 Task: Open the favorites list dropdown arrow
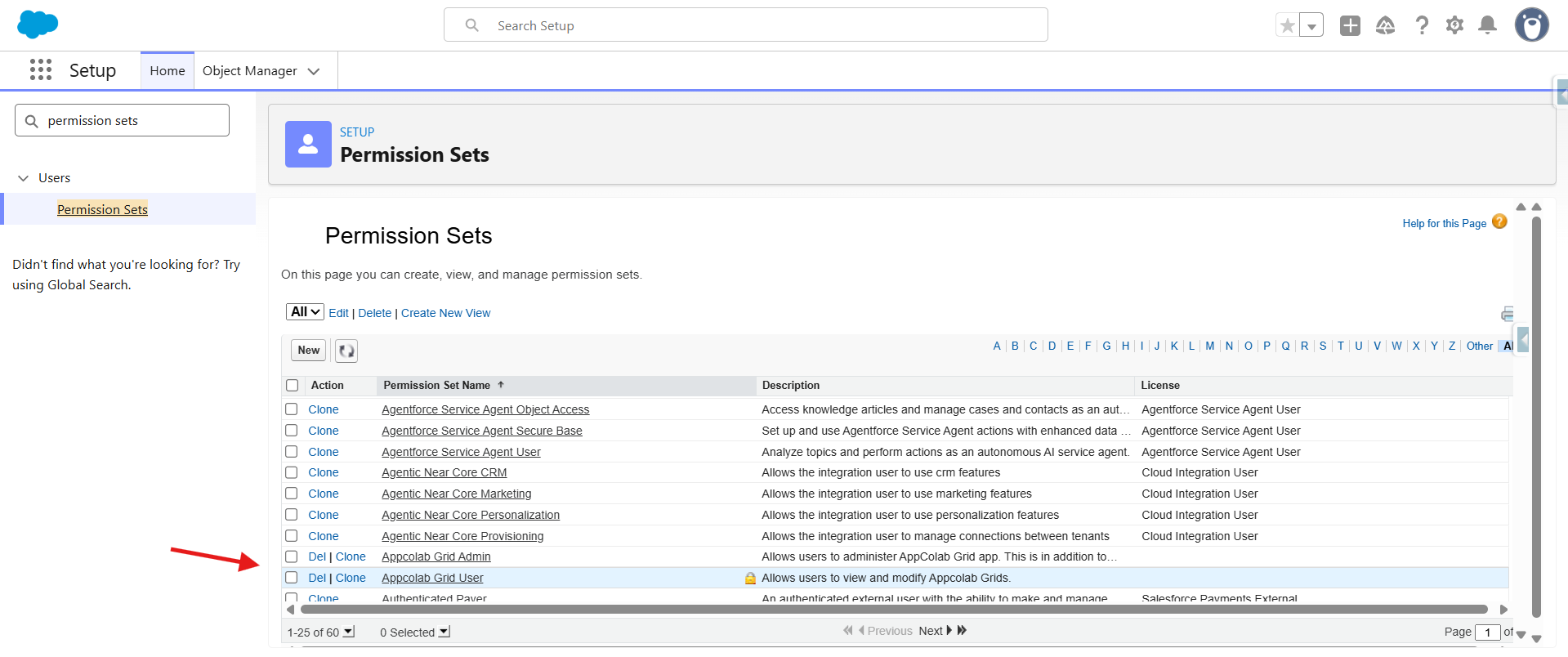(x=1311, y=25)
